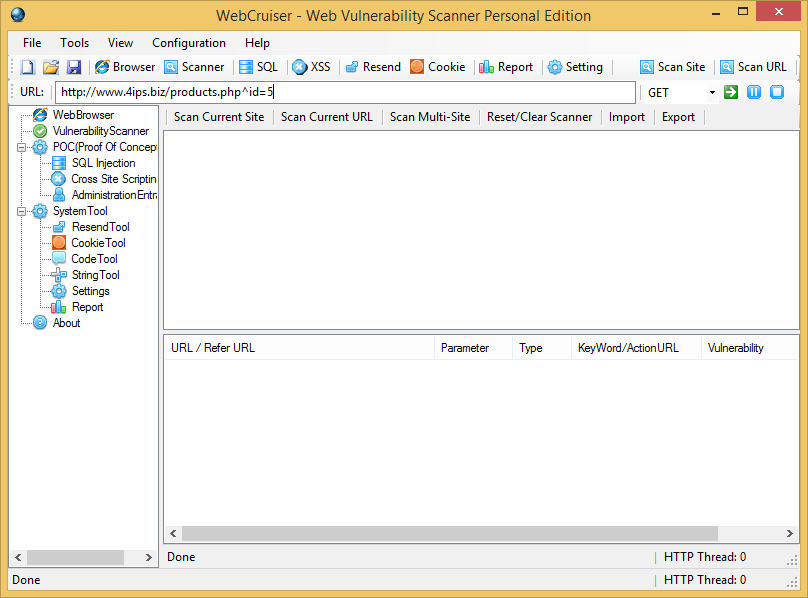Select AdministrationEntrance tree node

point(114,195)
